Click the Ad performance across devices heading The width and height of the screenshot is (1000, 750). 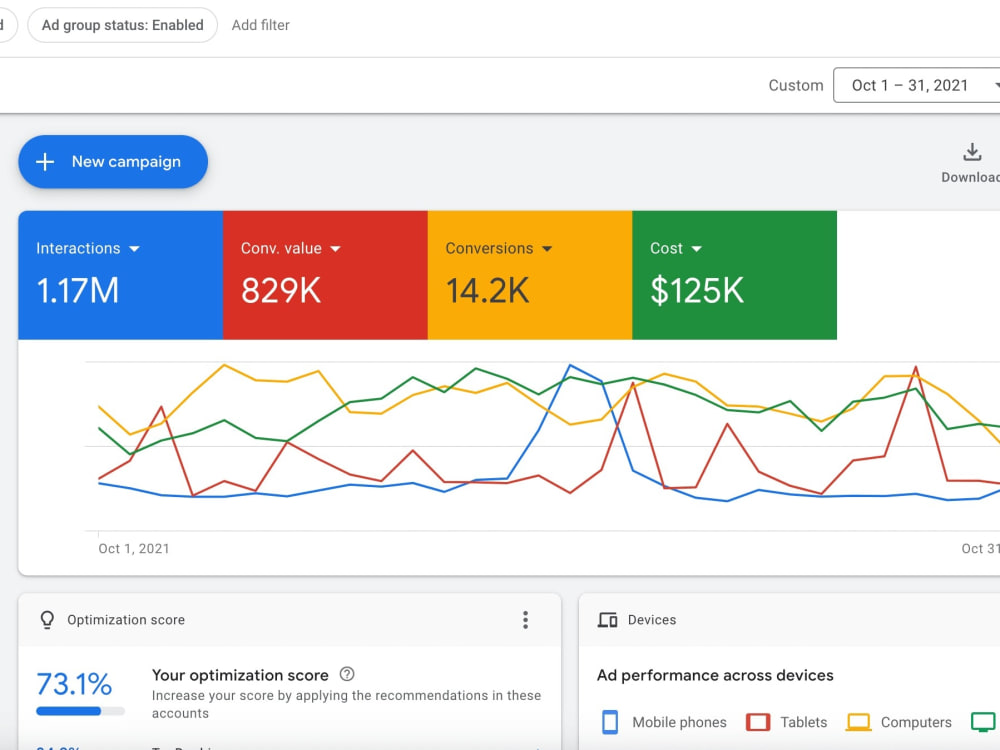pyautogui.click(x=715, y=675)
